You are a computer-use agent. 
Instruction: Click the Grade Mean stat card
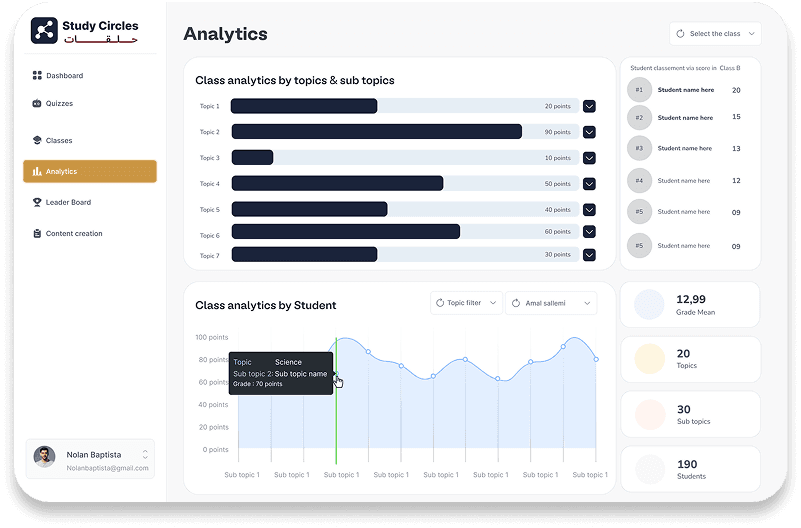tap(689, 304)
